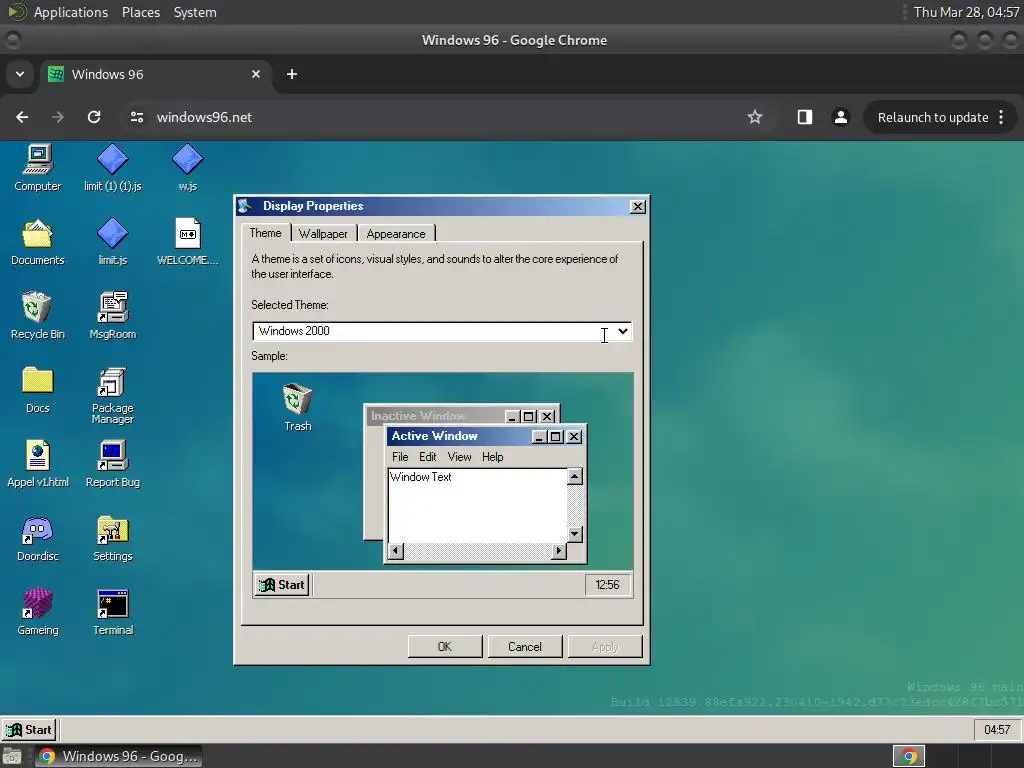
Task: Click the Chrome icon in bottom panel tray
Action: [909, 756]
